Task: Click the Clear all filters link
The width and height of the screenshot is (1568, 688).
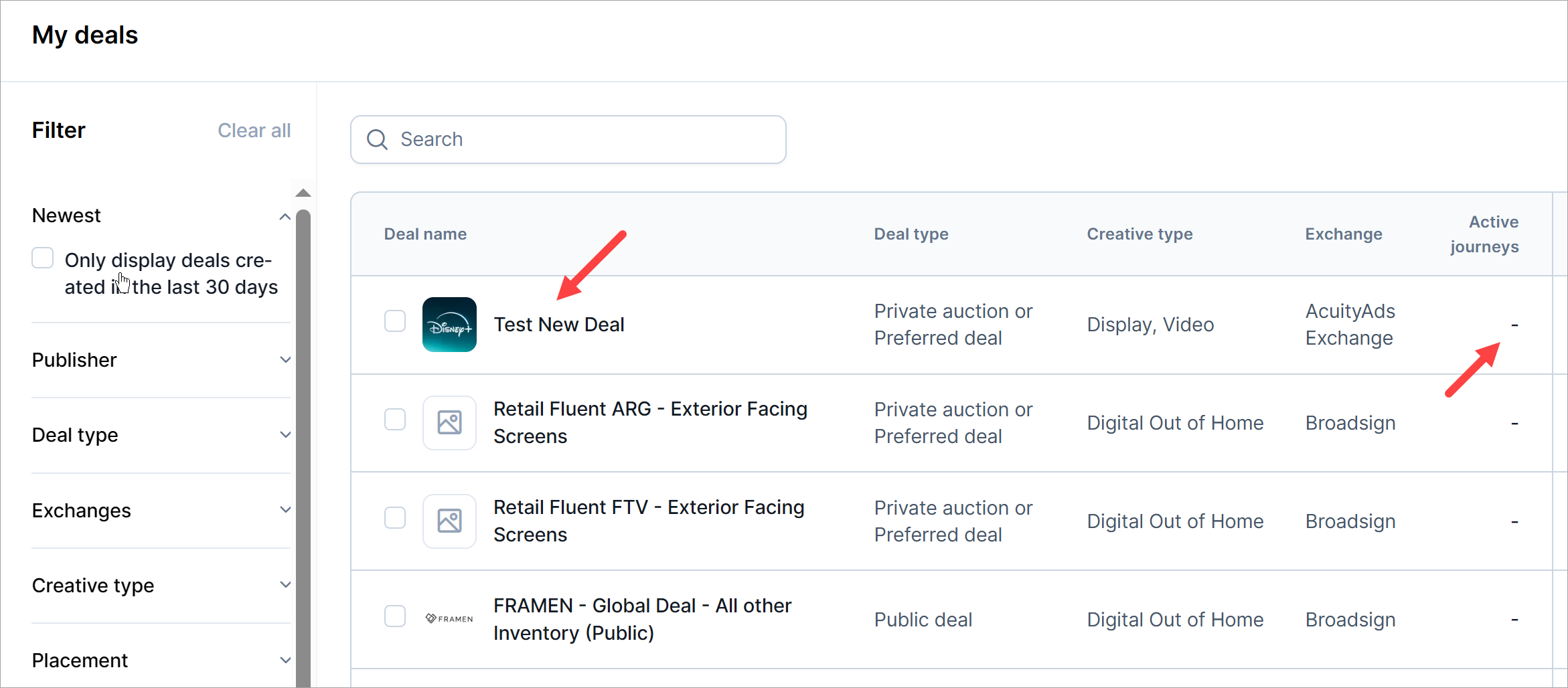Action: [x=254, y=131]
